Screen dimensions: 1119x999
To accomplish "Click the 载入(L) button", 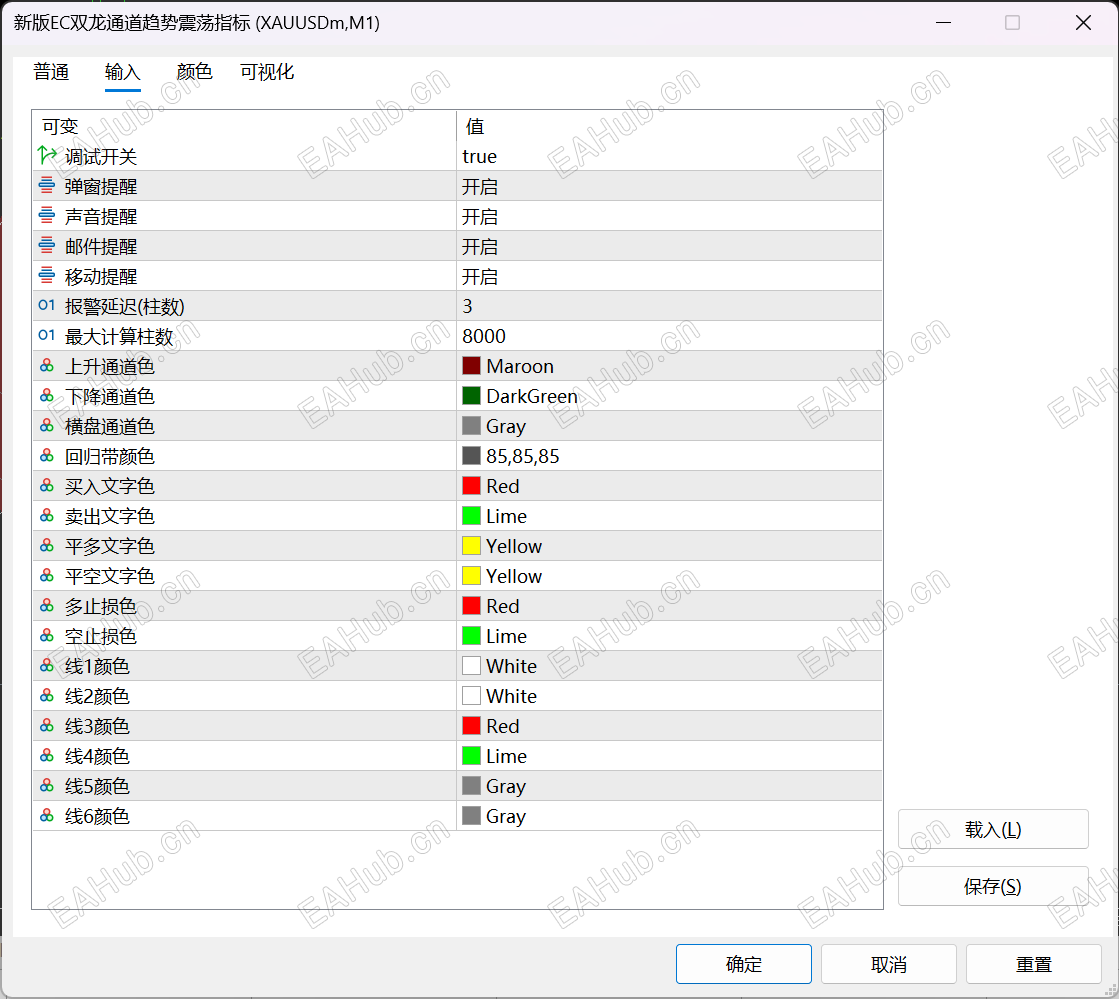I will [x=993, y=829].
